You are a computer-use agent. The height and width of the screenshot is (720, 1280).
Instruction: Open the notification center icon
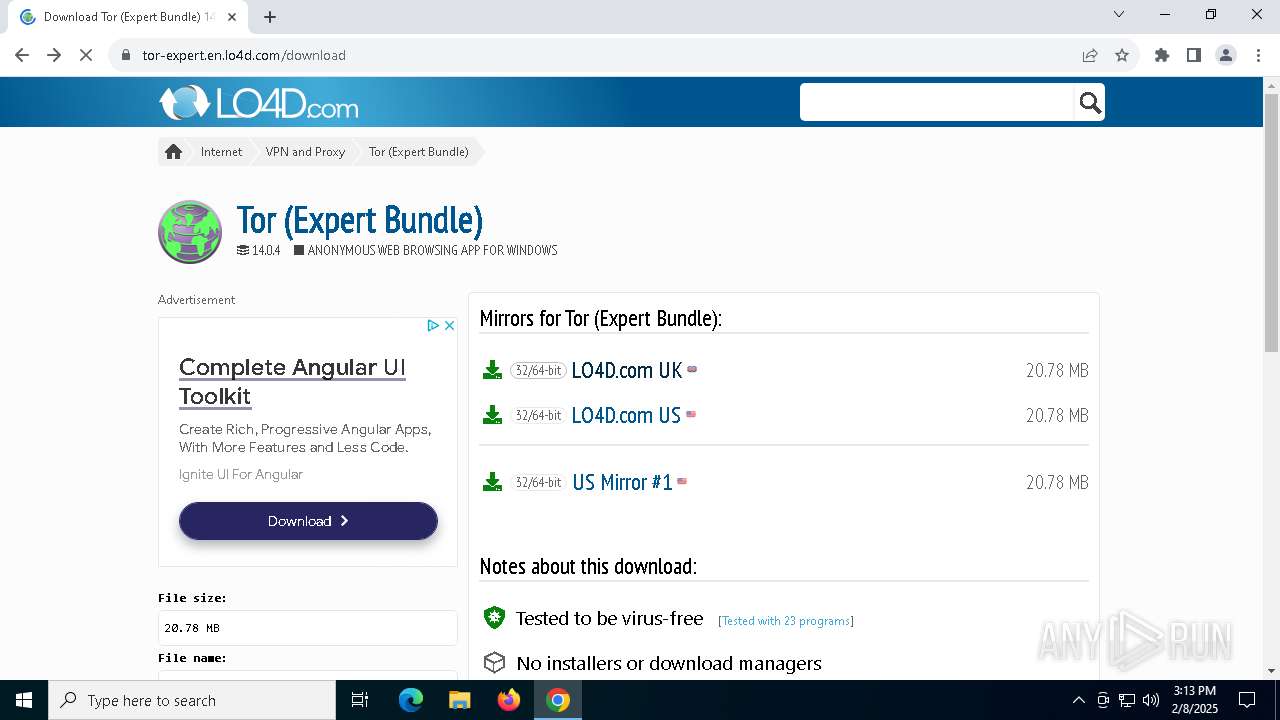[x=1247, y=700]
